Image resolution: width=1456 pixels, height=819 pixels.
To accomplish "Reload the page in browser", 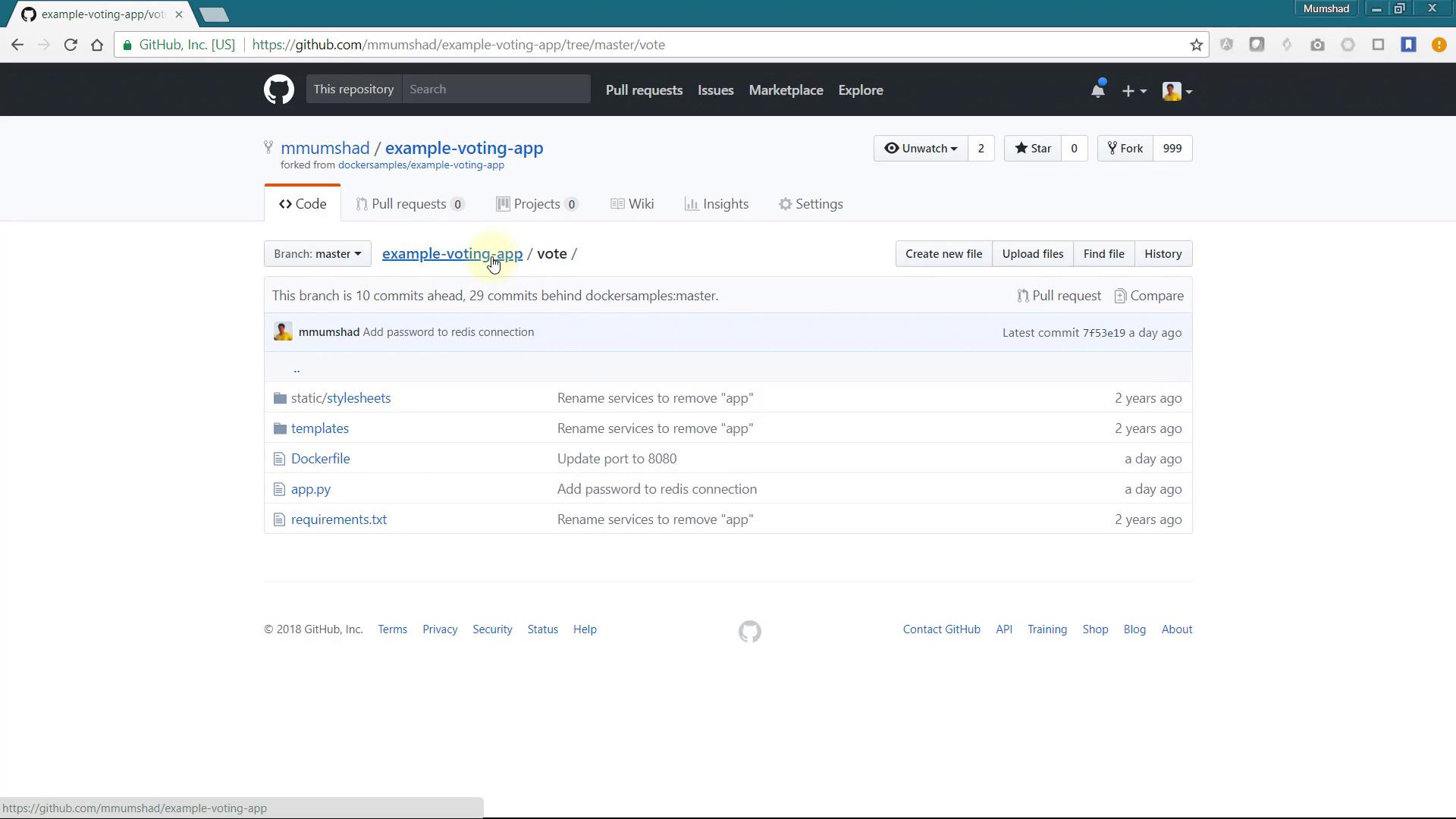I will [x=71, y=45].
